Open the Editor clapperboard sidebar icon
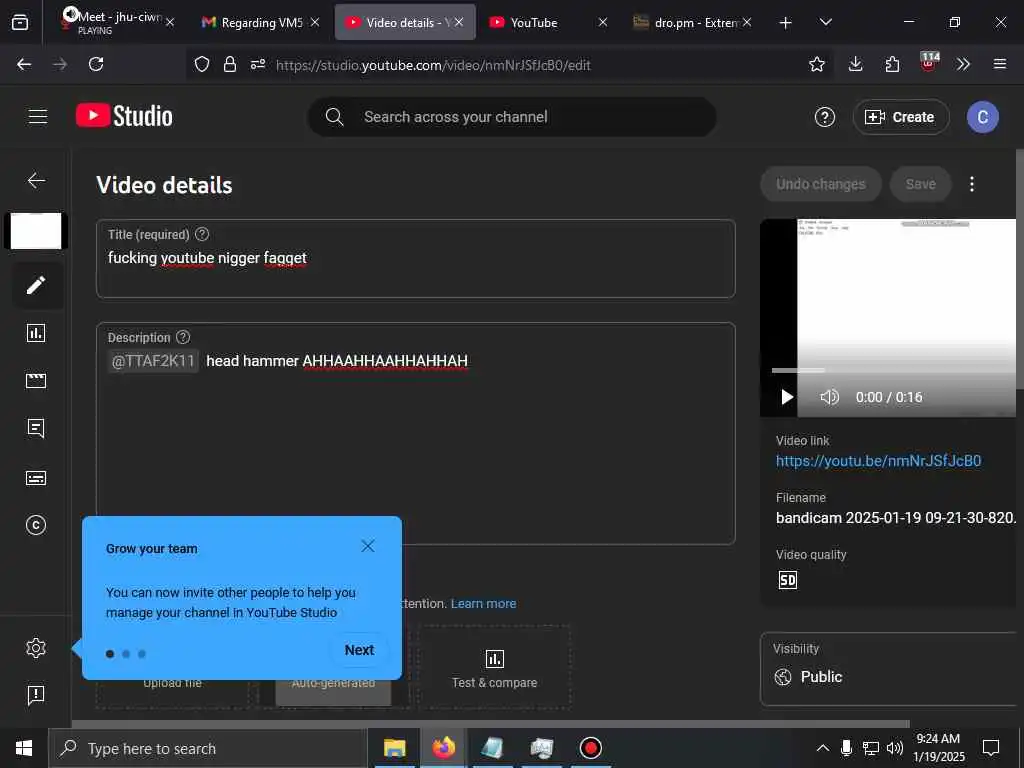 click(x=36, y=381)
